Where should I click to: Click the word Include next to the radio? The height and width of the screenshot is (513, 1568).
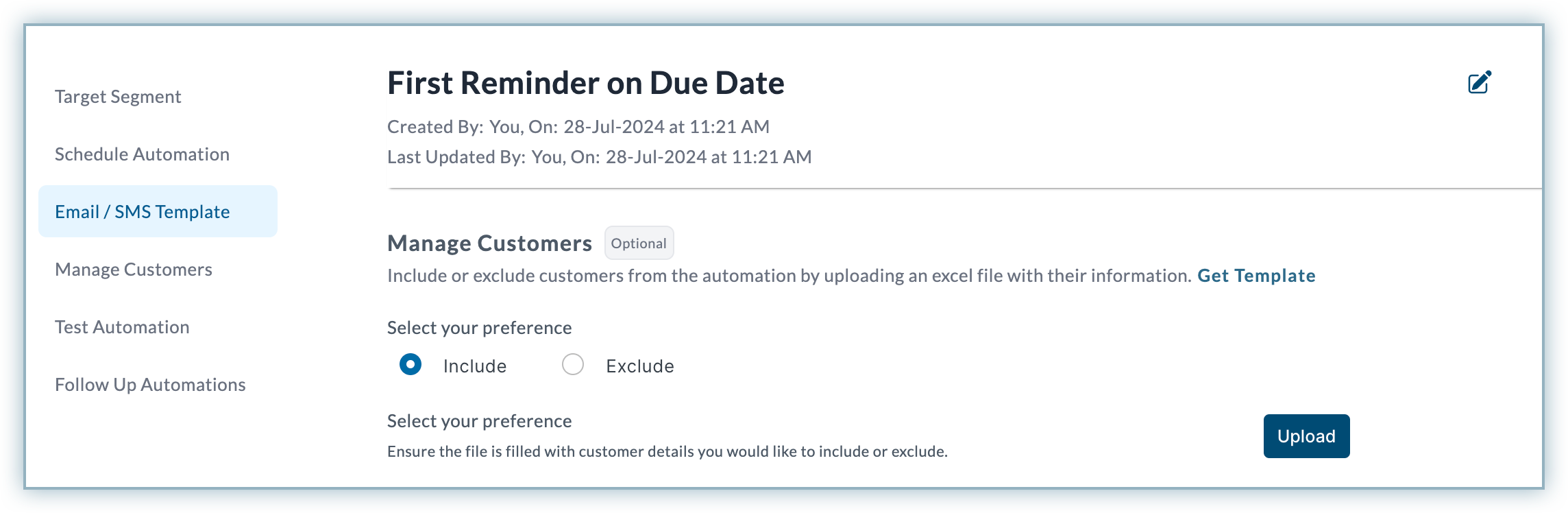(x=475, y=366)
